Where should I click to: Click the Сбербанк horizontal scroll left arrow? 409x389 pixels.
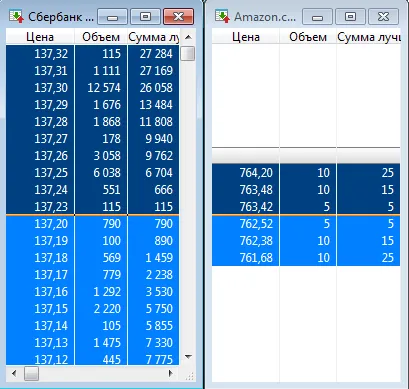click(14, 373)
